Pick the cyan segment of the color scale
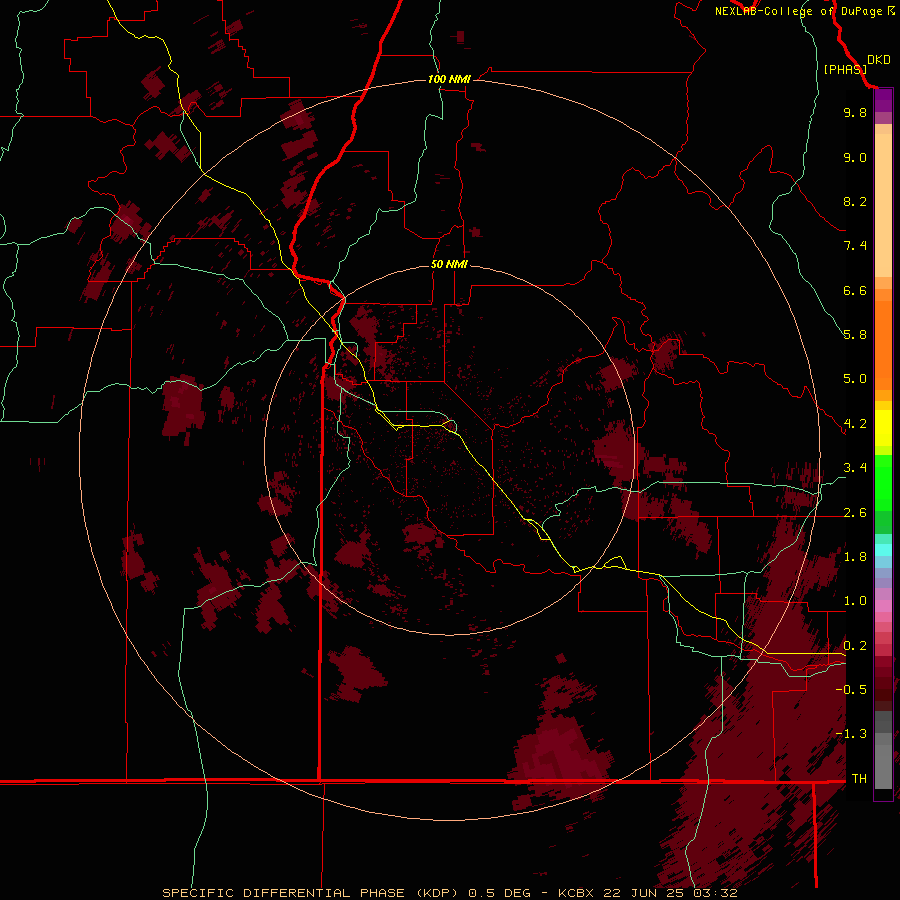Screen dimensions: 900x900 [883, 550]
